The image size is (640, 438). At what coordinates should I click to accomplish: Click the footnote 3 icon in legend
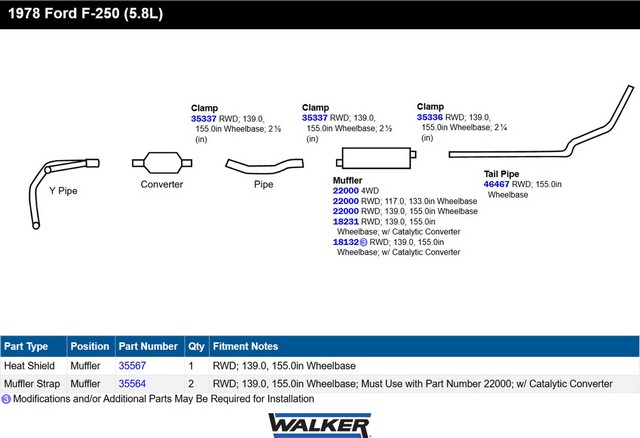coord(6,399)
